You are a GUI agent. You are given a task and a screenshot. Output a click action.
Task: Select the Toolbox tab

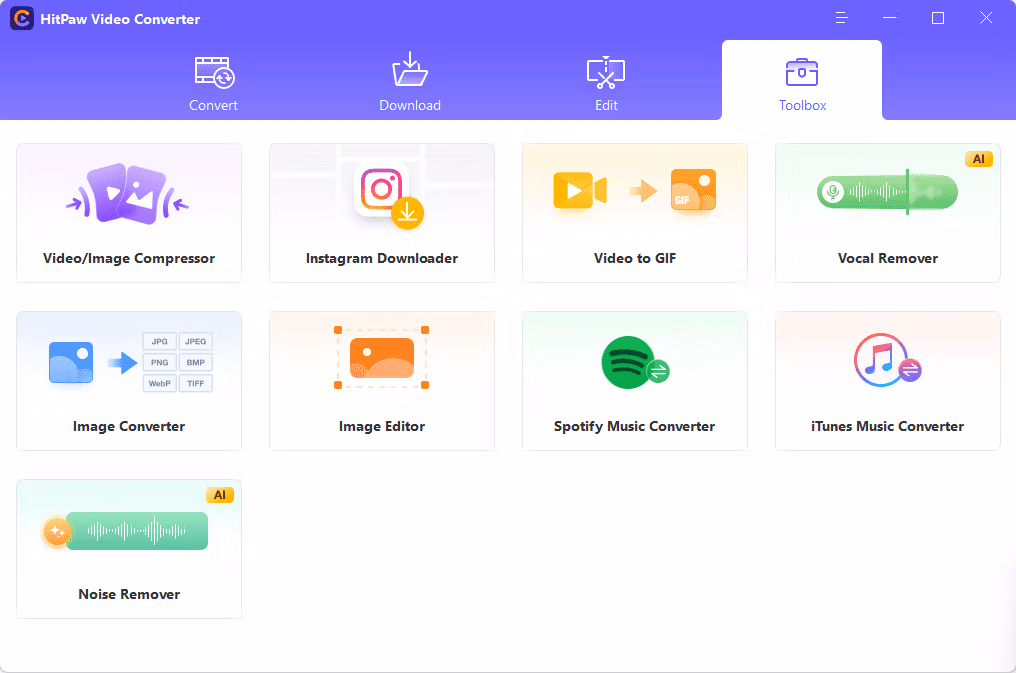click(x=802, y=80)
